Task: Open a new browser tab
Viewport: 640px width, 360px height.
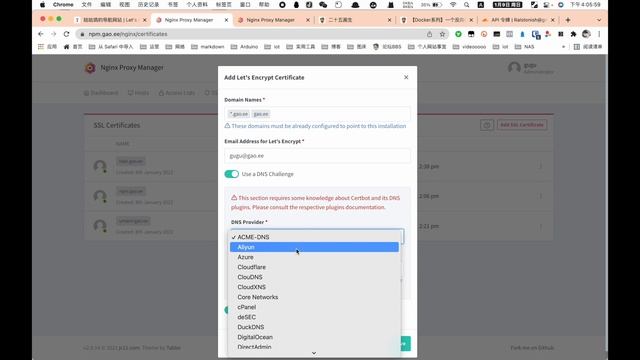Action: pos(568,20)
